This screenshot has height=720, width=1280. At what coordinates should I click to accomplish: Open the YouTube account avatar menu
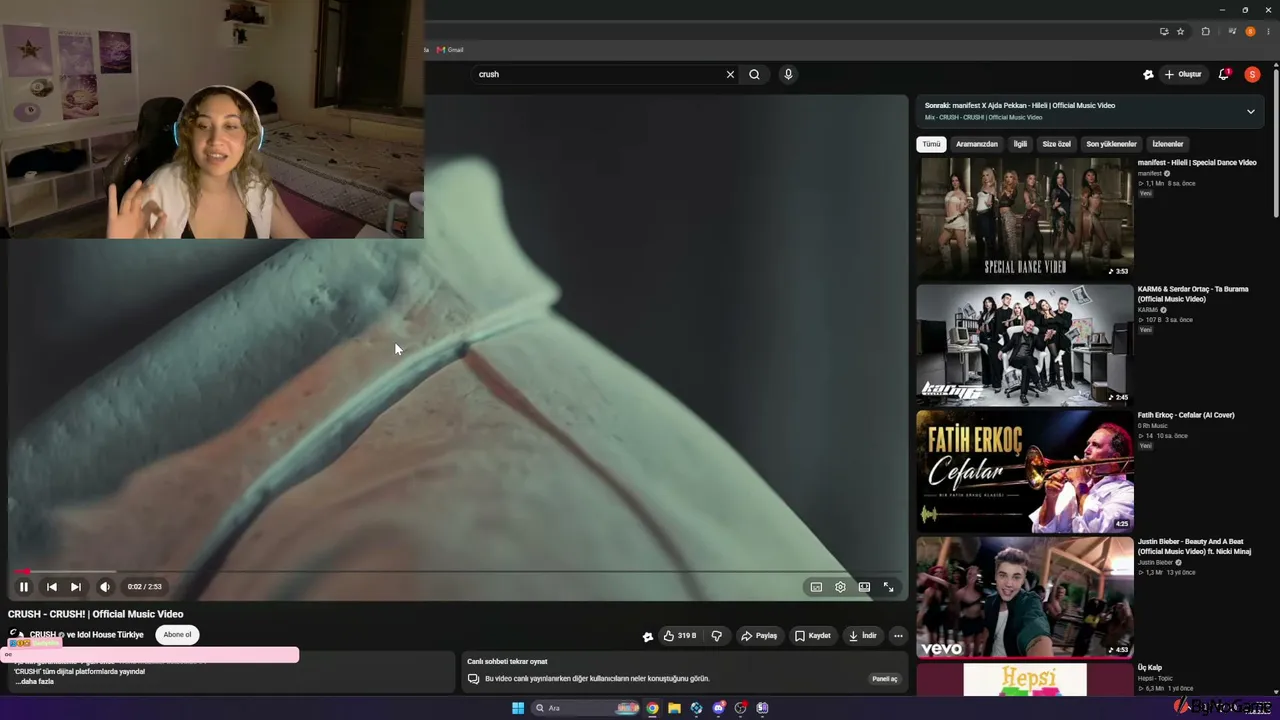click(x=1252, y=74)
